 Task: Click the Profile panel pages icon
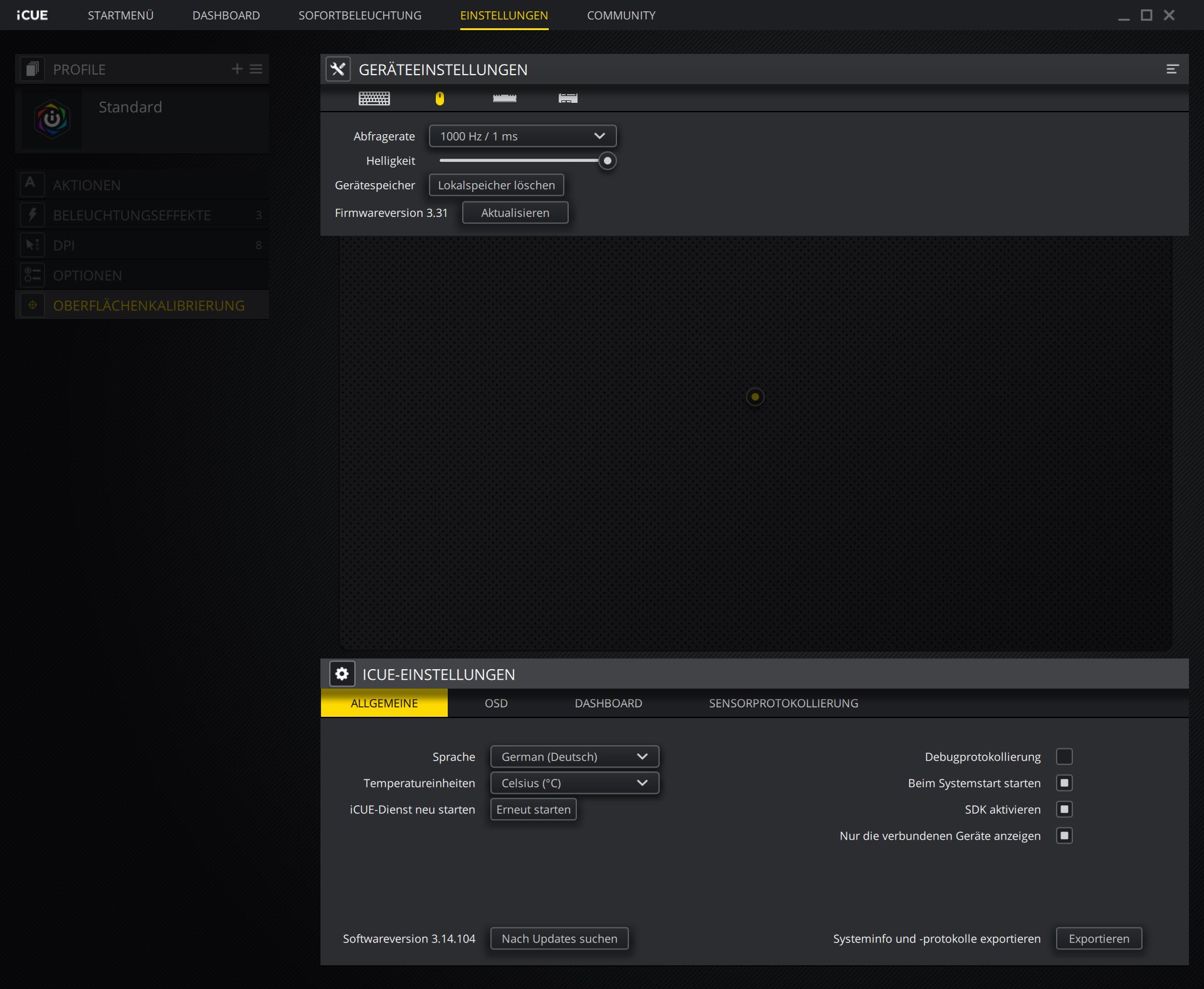(x=32, y=69)
